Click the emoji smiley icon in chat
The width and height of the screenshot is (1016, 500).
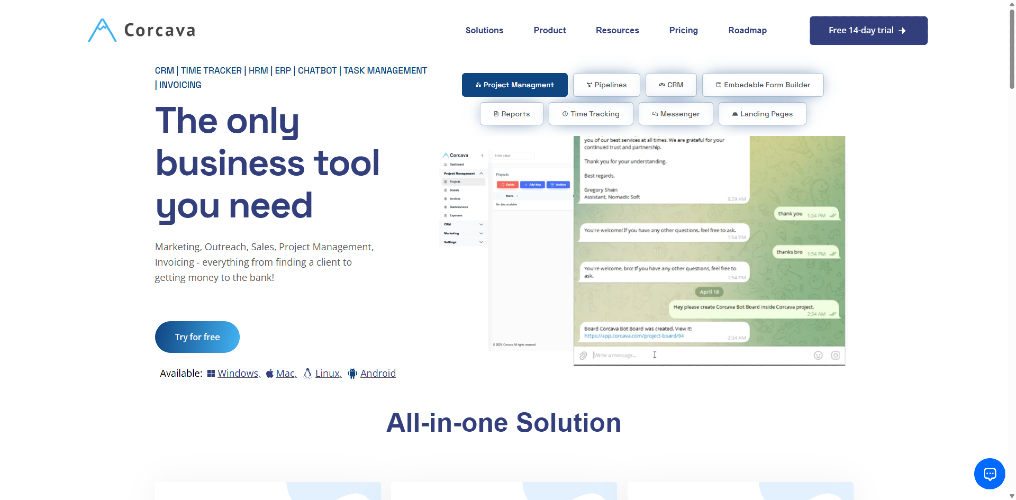[818, 355]
